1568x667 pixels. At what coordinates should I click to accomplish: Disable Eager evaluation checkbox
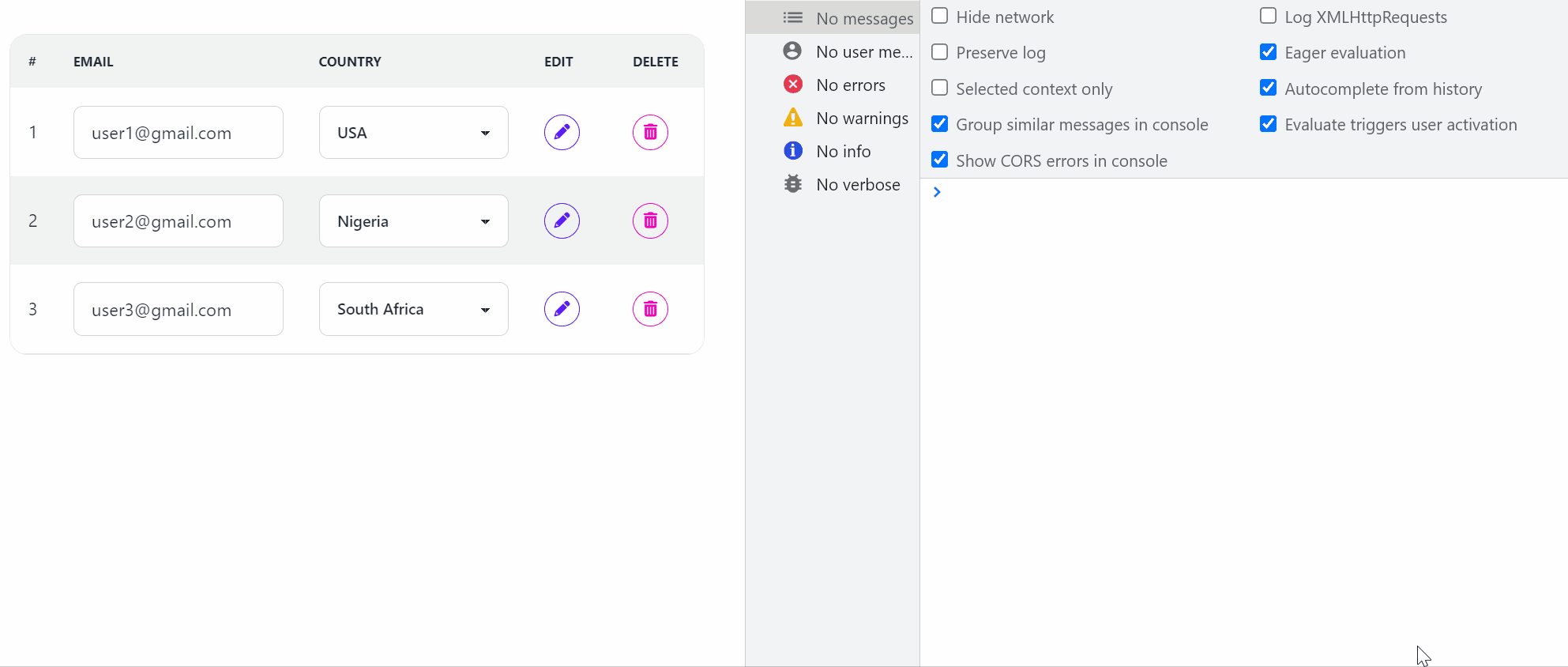1269,52
